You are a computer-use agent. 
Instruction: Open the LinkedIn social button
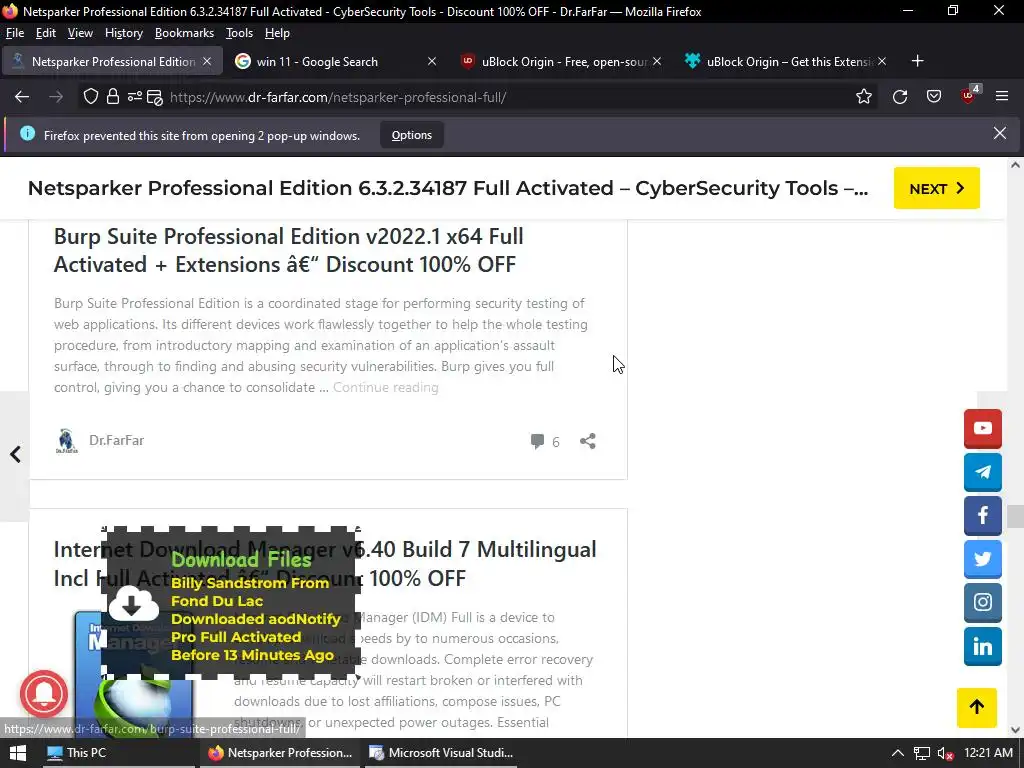pos(982,646)
